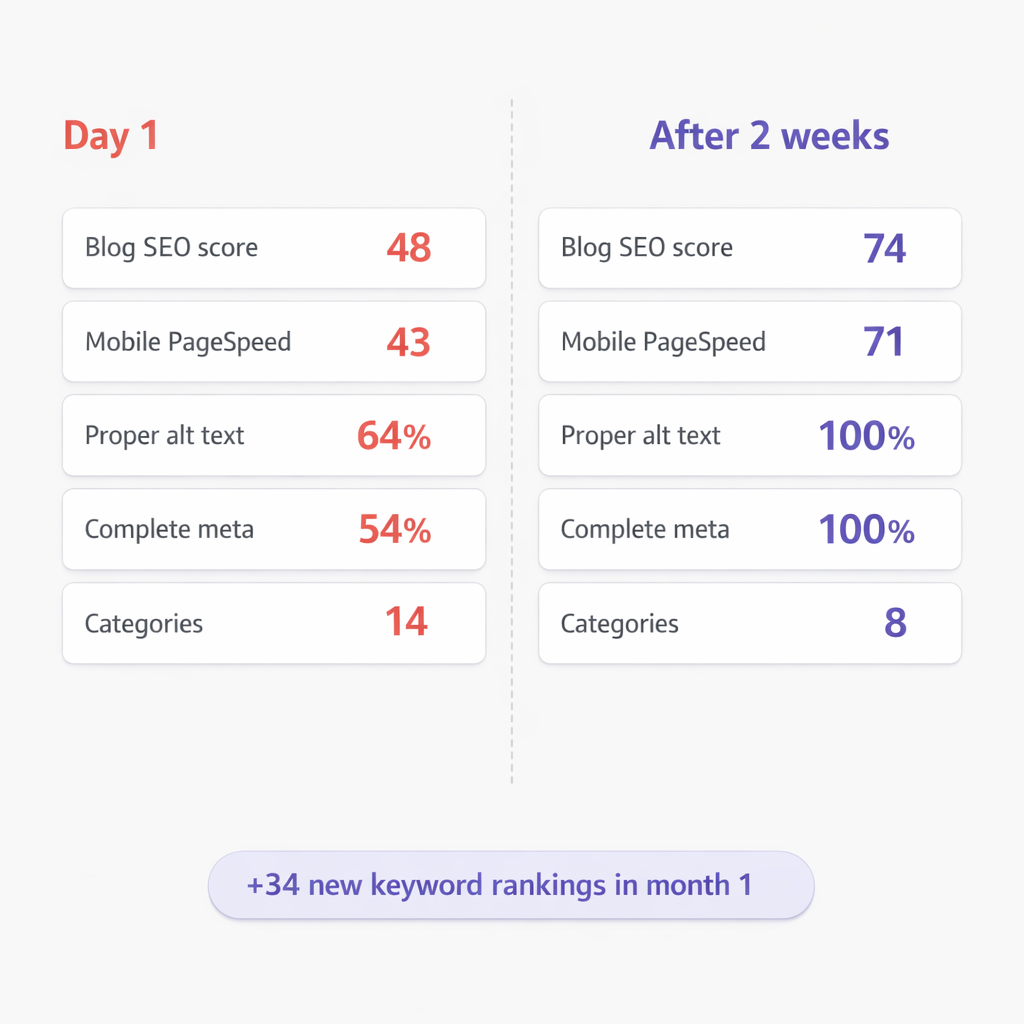Viewport: 1024px width, 1024px height.
Task: Select the Day 1 Complete meta card
Action: [x=273, y=530]
